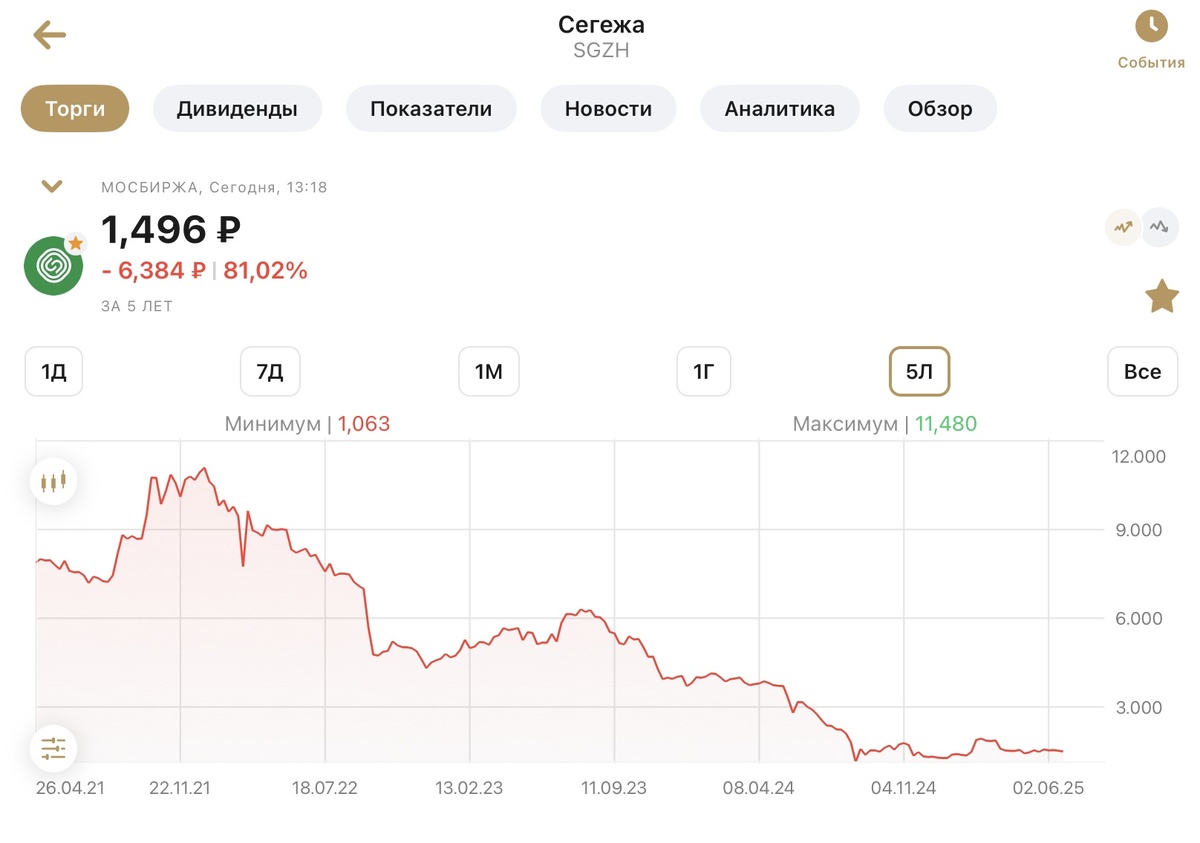Expand the exchange details chevron
The height and width of the screenshot is (843, 1200).
coord(52,186)
